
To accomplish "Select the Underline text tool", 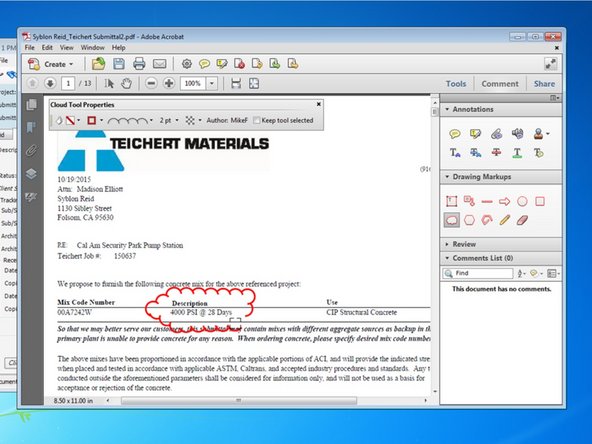I will [517, 153].
